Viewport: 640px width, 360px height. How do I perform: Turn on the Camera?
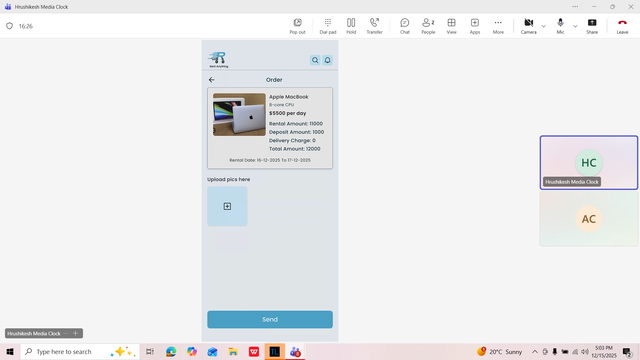(x=529, y=26)
